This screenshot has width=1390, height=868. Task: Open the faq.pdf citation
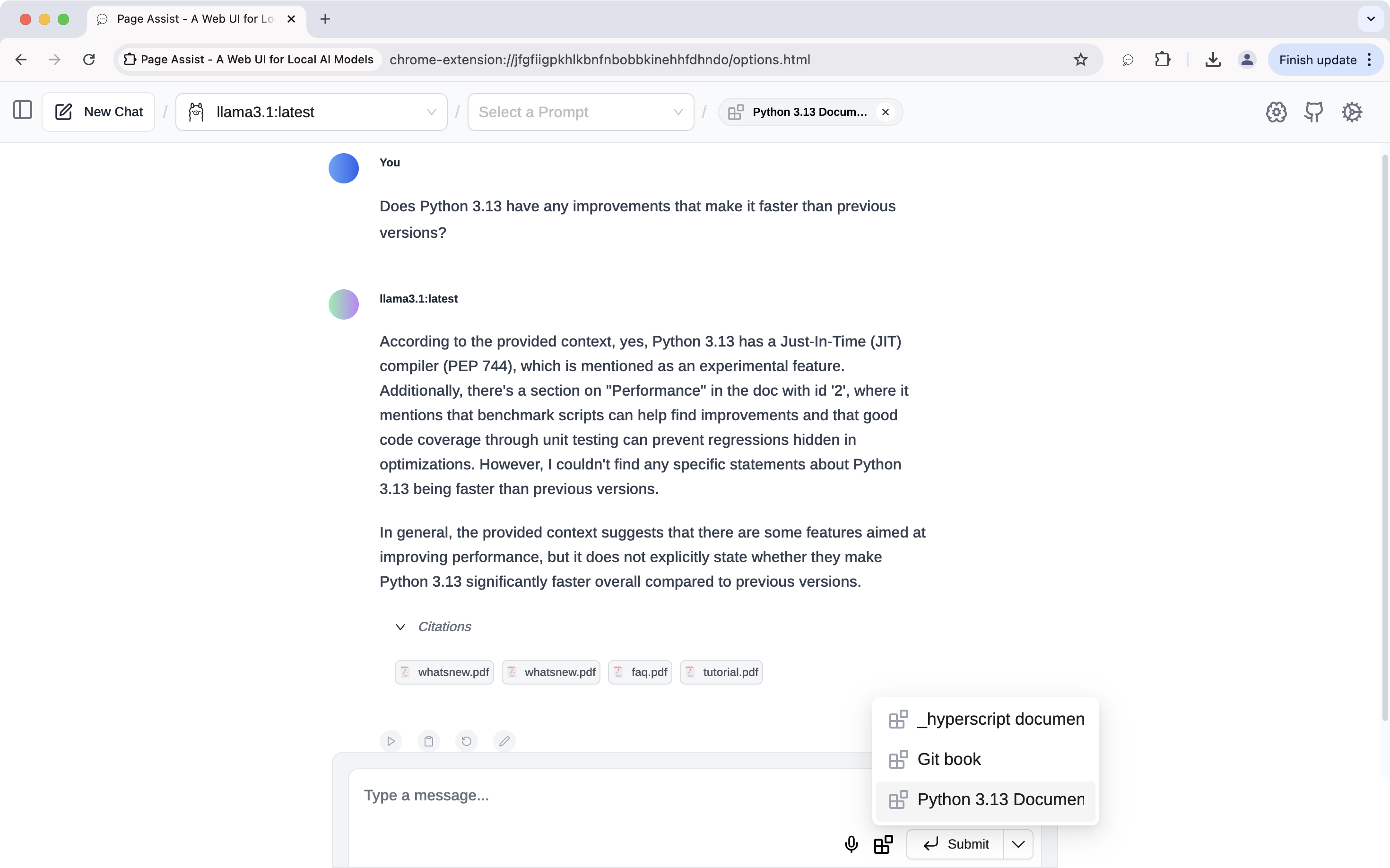(640, 672)
